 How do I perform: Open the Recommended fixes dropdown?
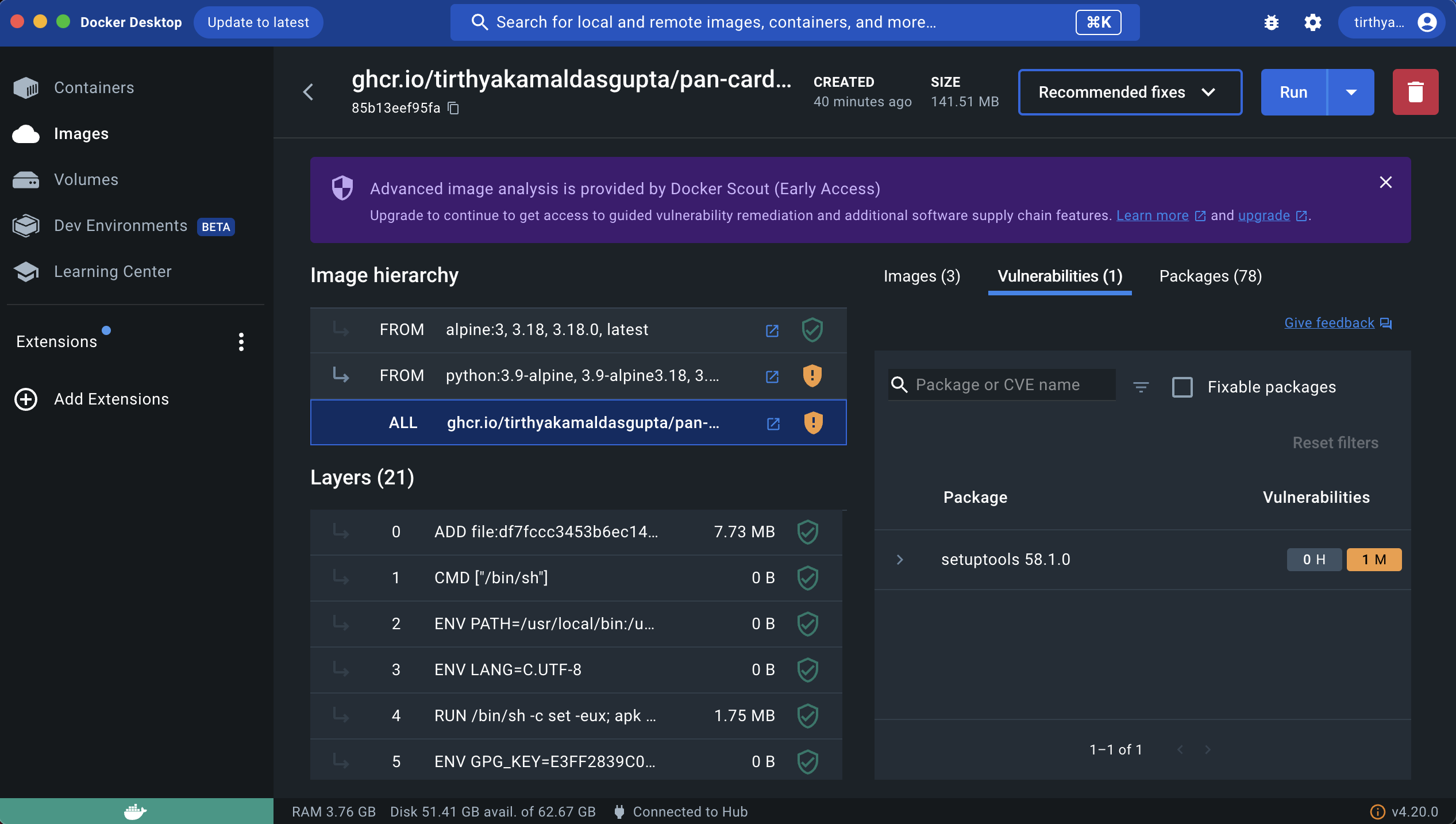point(1130,92)
